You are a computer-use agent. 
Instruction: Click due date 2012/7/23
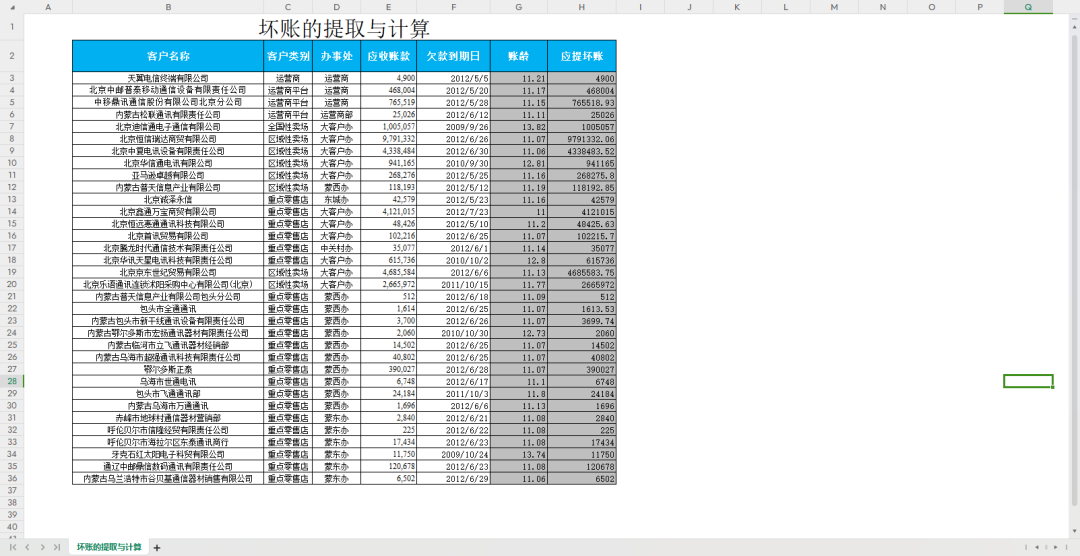click(x=454, y=212)
